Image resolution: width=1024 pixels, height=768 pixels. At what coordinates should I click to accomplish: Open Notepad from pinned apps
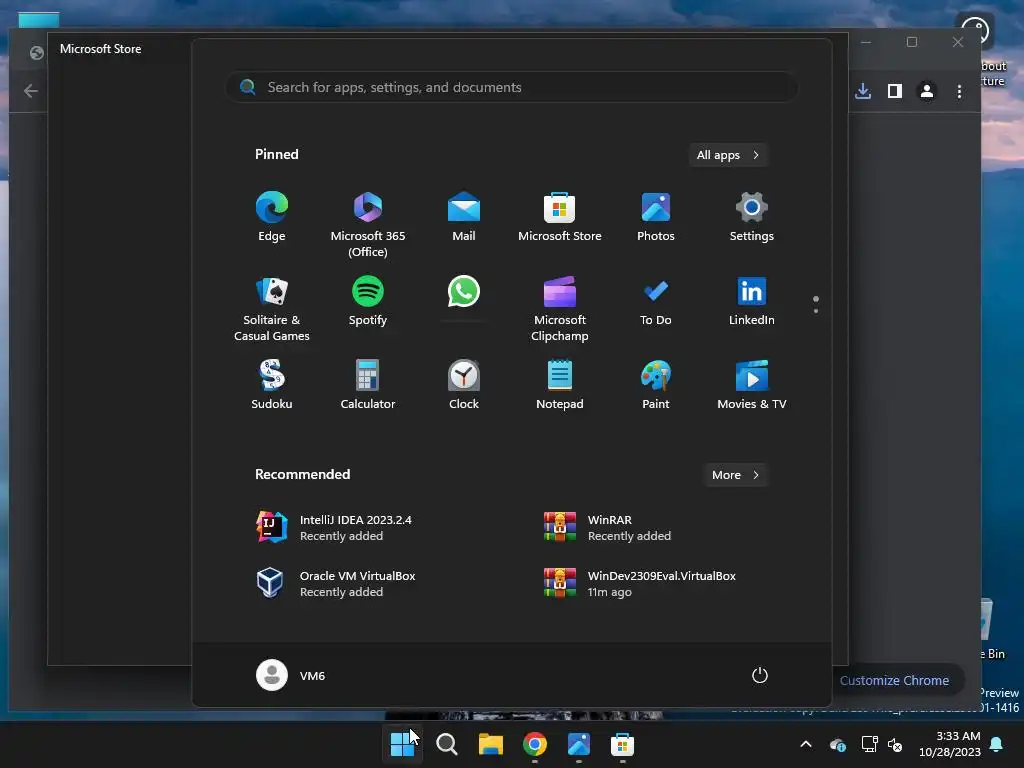(x=560, y=385)
